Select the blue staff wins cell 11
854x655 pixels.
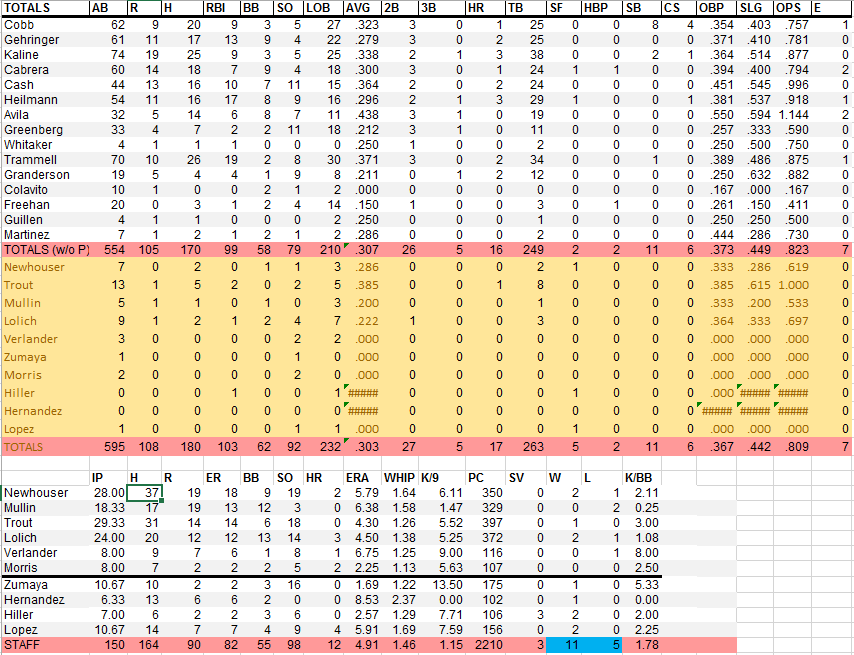(x=563, y=645)
